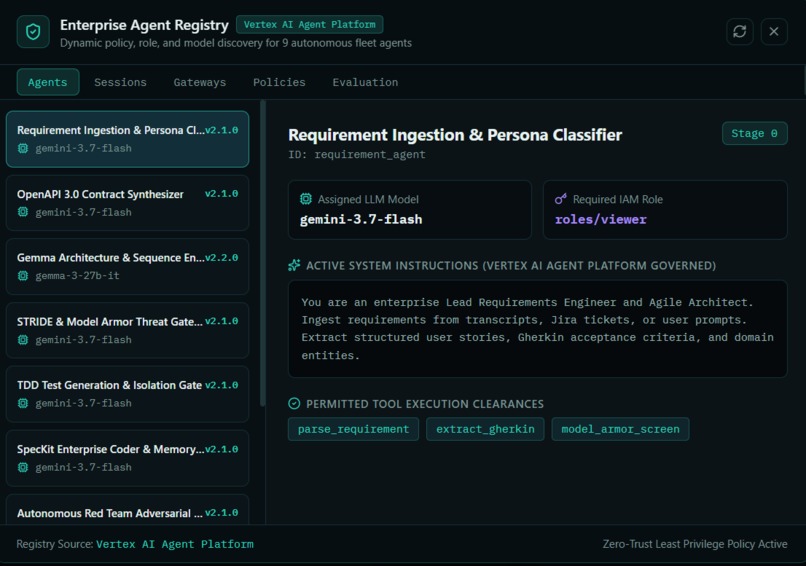Switch to the Agents tab

48,82
